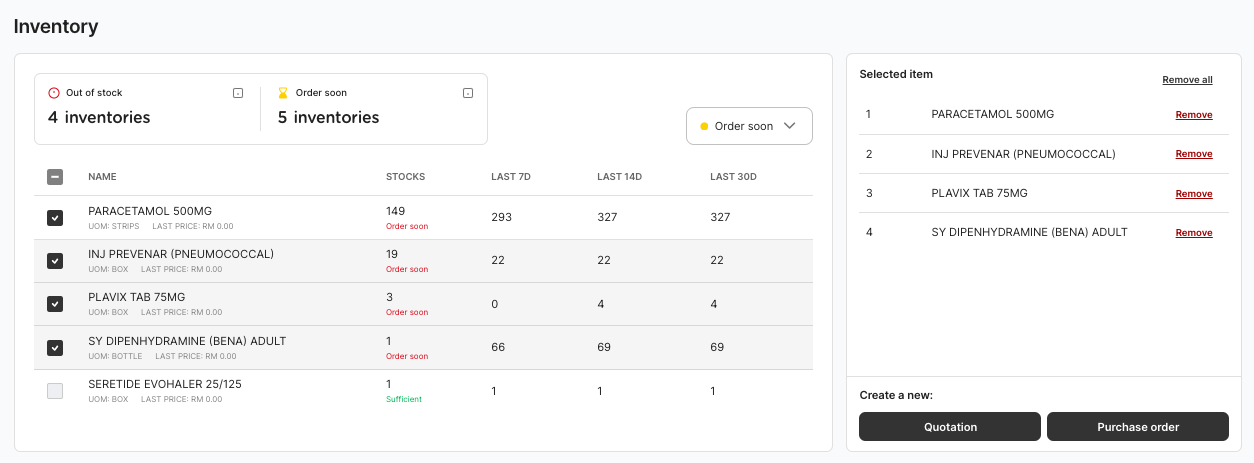
Task: Click the green Sufficient status label
Action: click(404, 399)
